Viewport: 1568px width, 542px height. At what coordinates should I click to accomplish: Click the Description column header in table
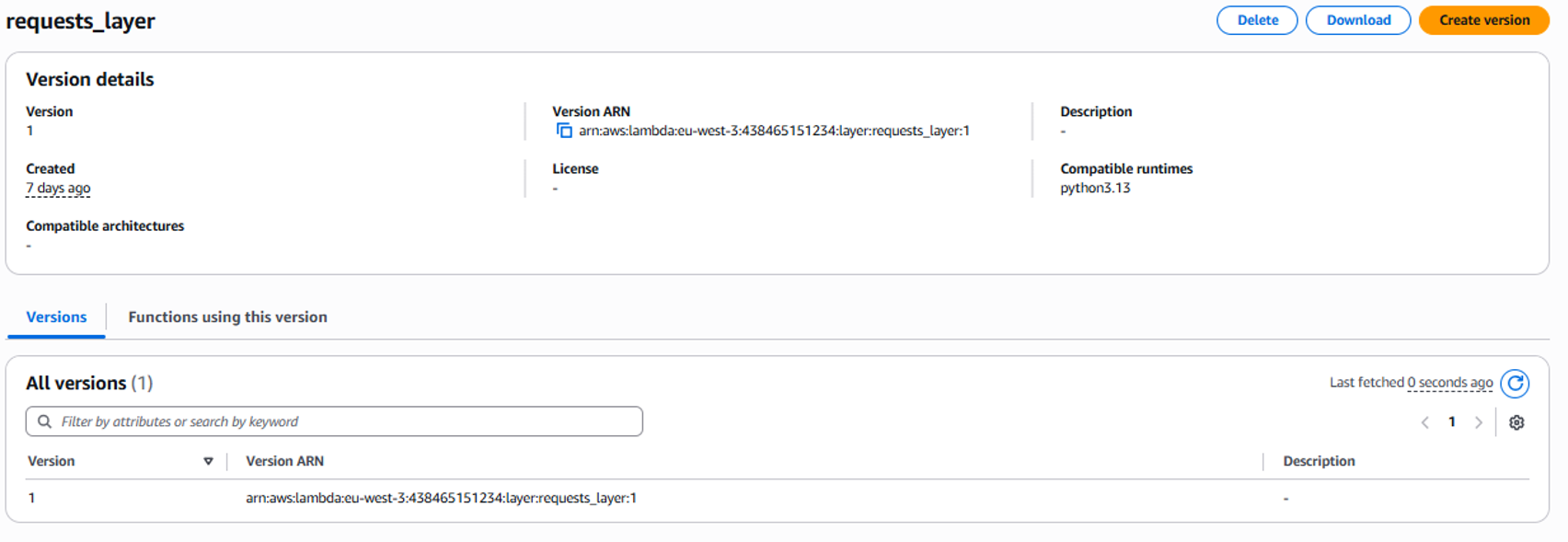(x=1319, y=461)
